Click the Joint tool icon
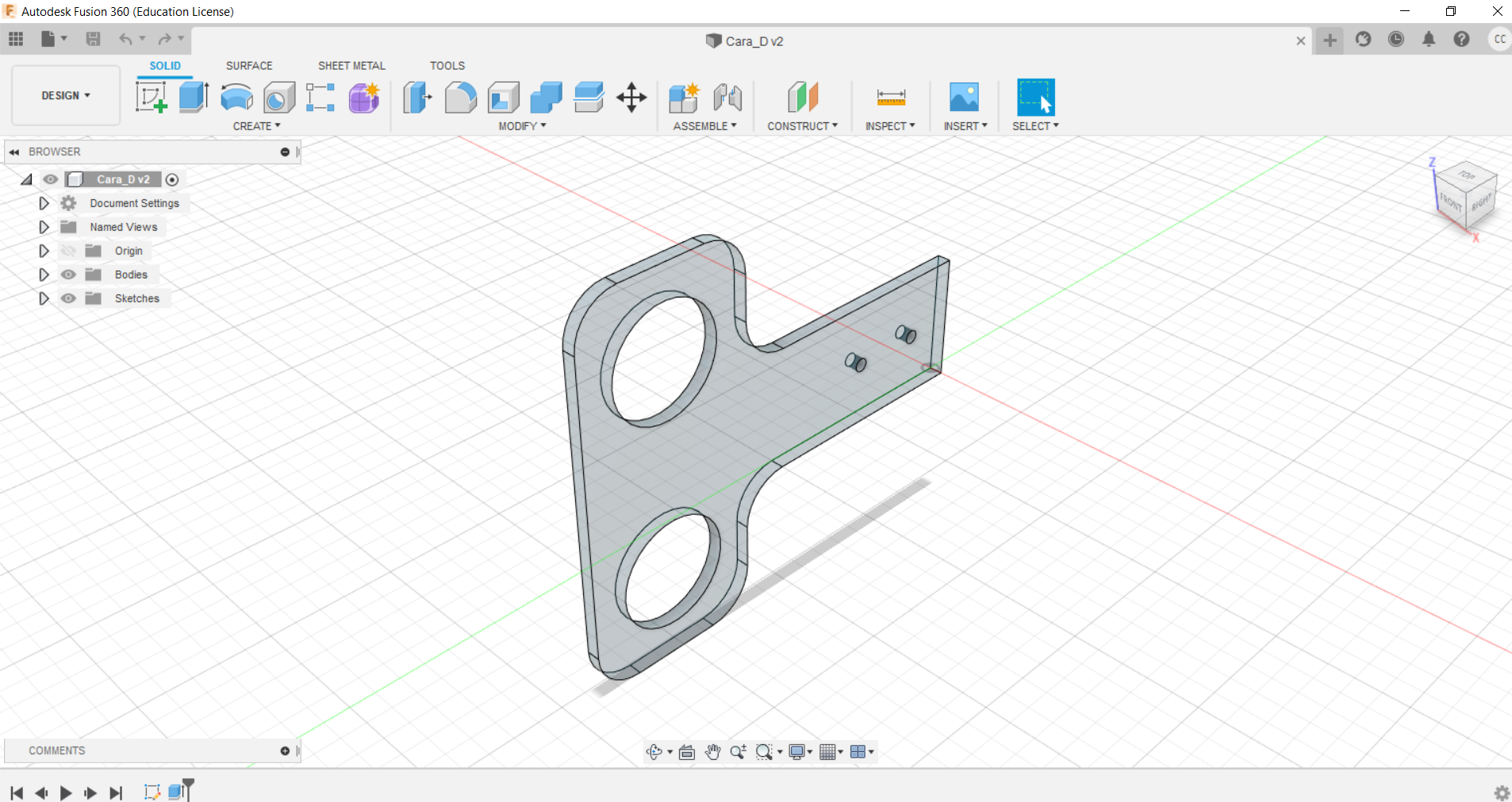The width and height of the screenshot is (1512, 802). [727, 98]
